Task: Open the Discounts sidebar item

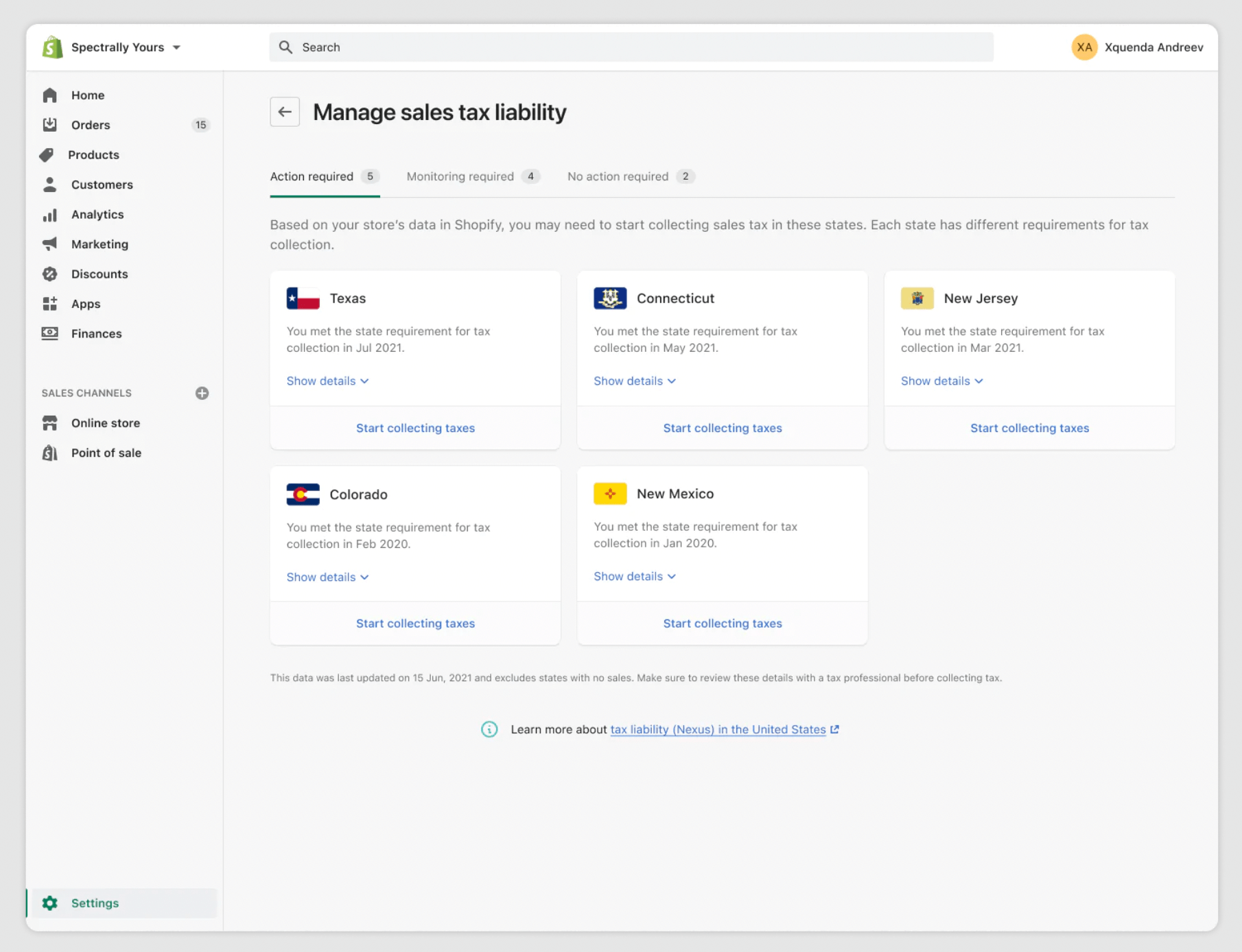Action: (x=99, y=274)
